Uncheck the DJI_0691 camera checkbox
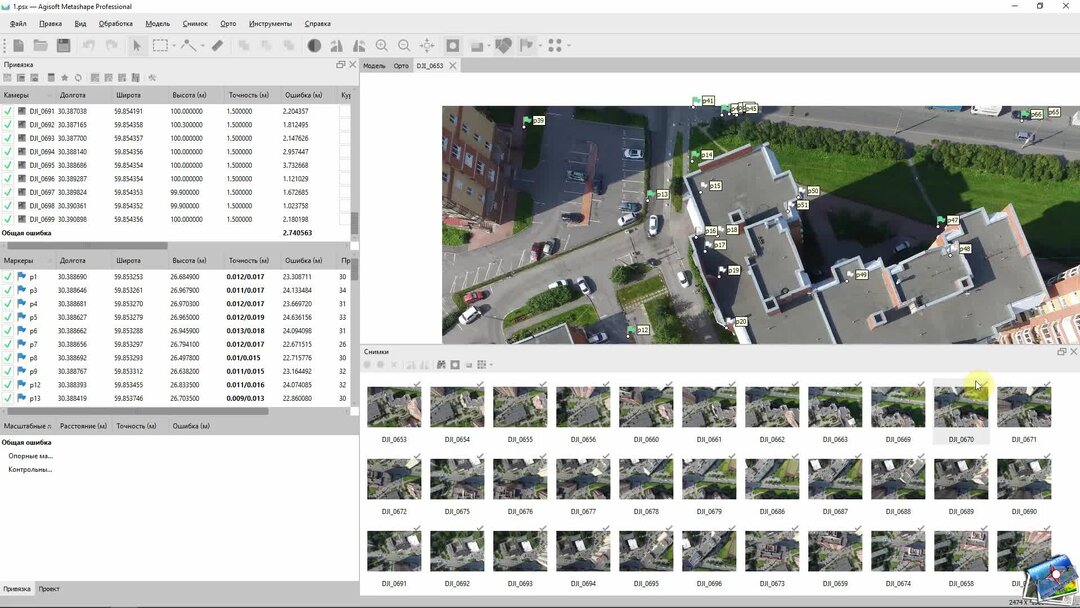Screen dimensions: 1080x608 [8, 111]
